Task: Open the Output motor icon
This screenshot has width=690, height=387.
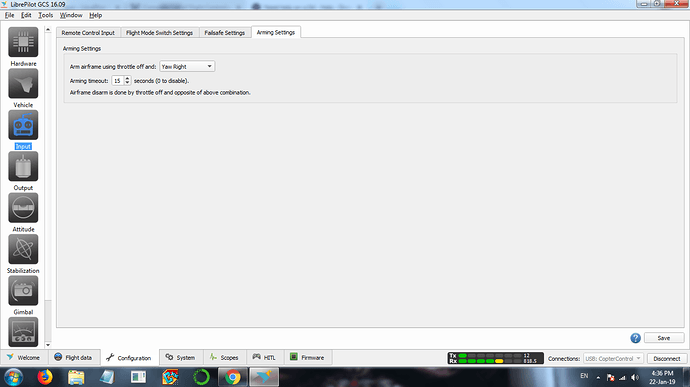Action: 23,166
